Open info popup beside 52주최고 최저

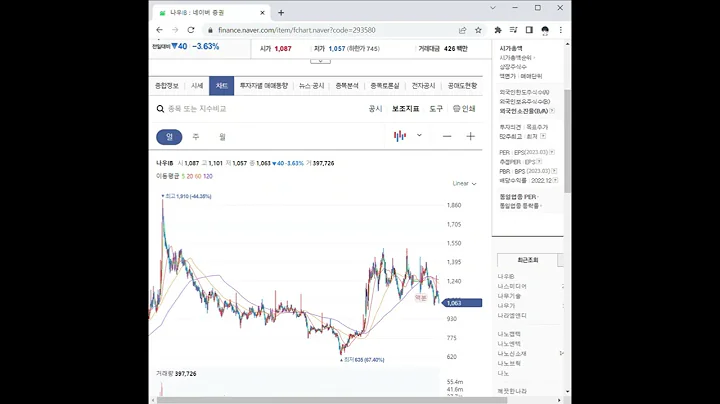coord(543,136)
